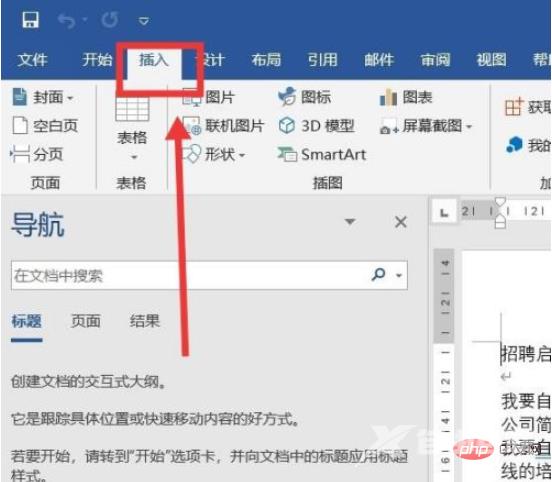
Task: Insert a picture with 图片
Action: click(208, 97)
